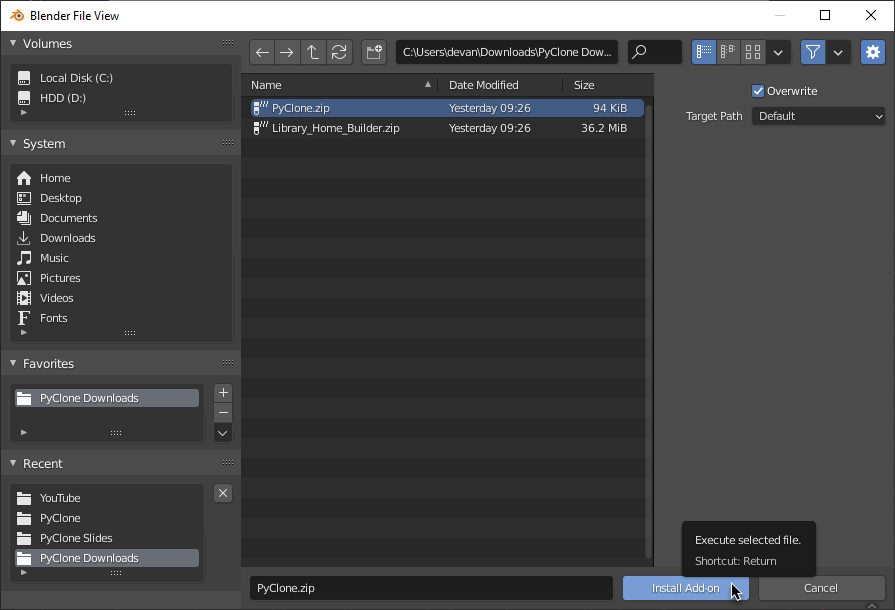Click the Install Add-on button
Image resolution: width=895 pixels, height=610 pixels.
point(685,588)
